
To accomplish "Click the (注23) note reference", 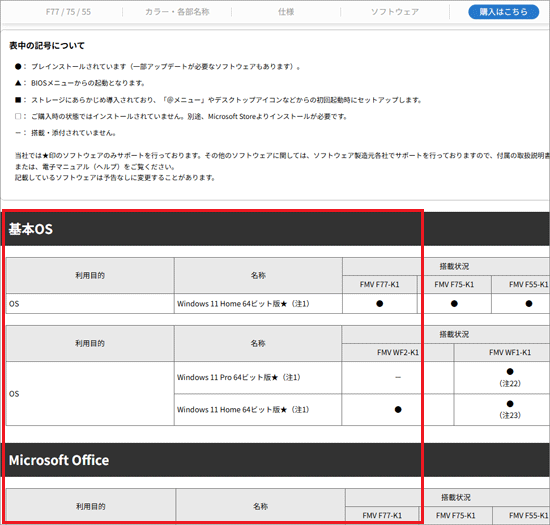I will [x=510, y=415].
